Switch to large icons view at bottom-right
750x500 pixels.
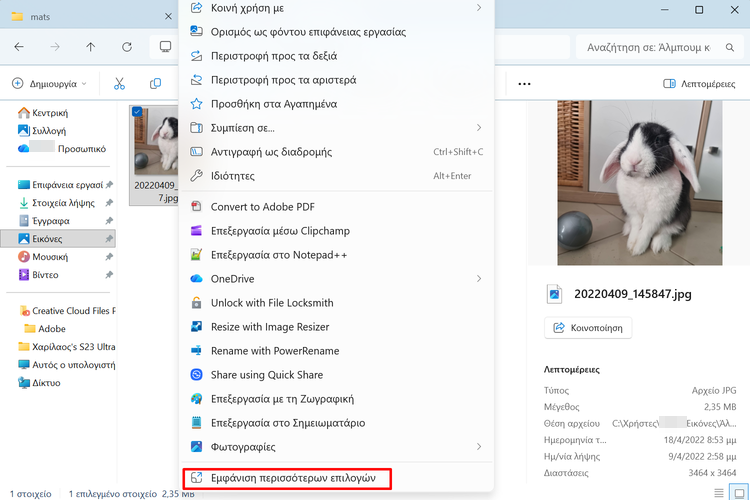tap(738, 493)
